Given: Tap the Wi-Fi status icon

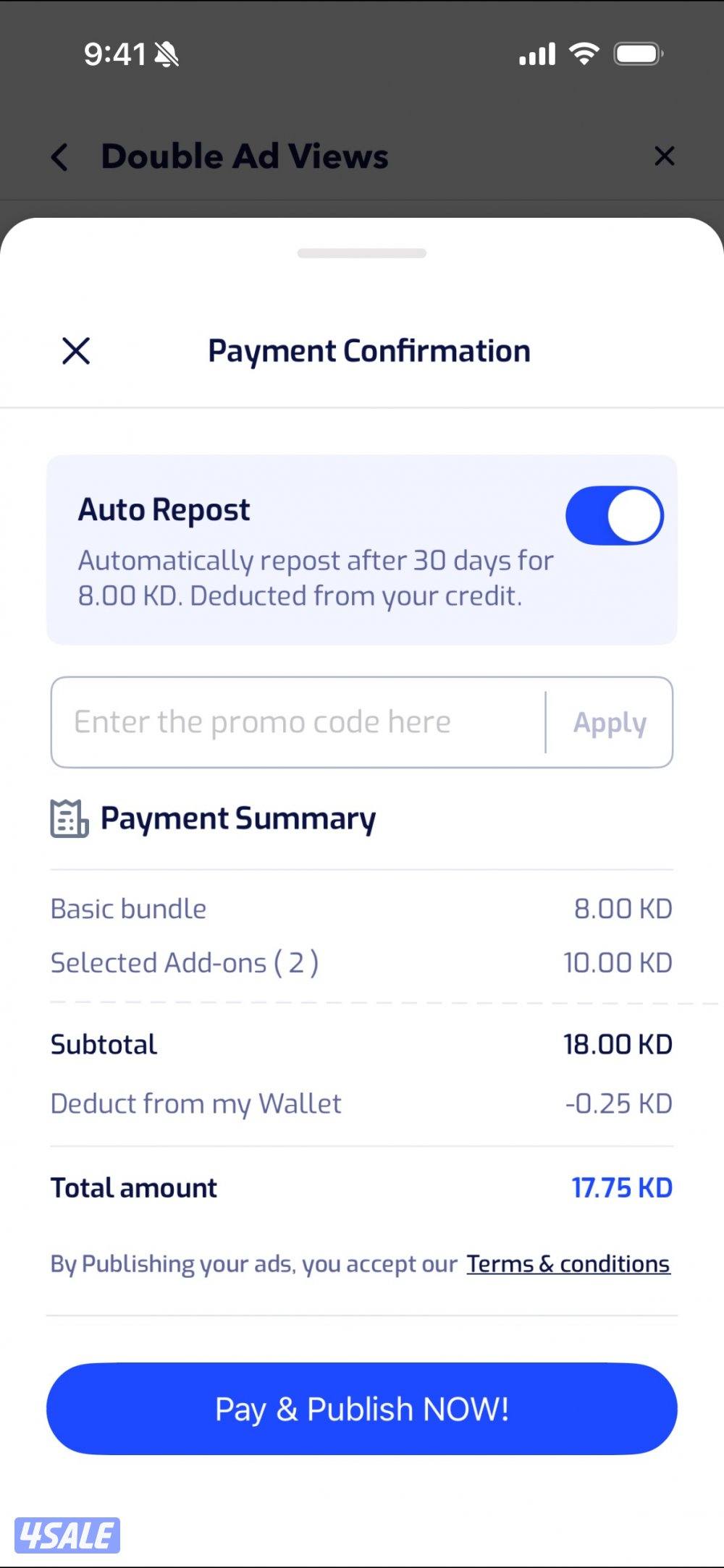Looking at the screenshot, I should coord(584,53).
